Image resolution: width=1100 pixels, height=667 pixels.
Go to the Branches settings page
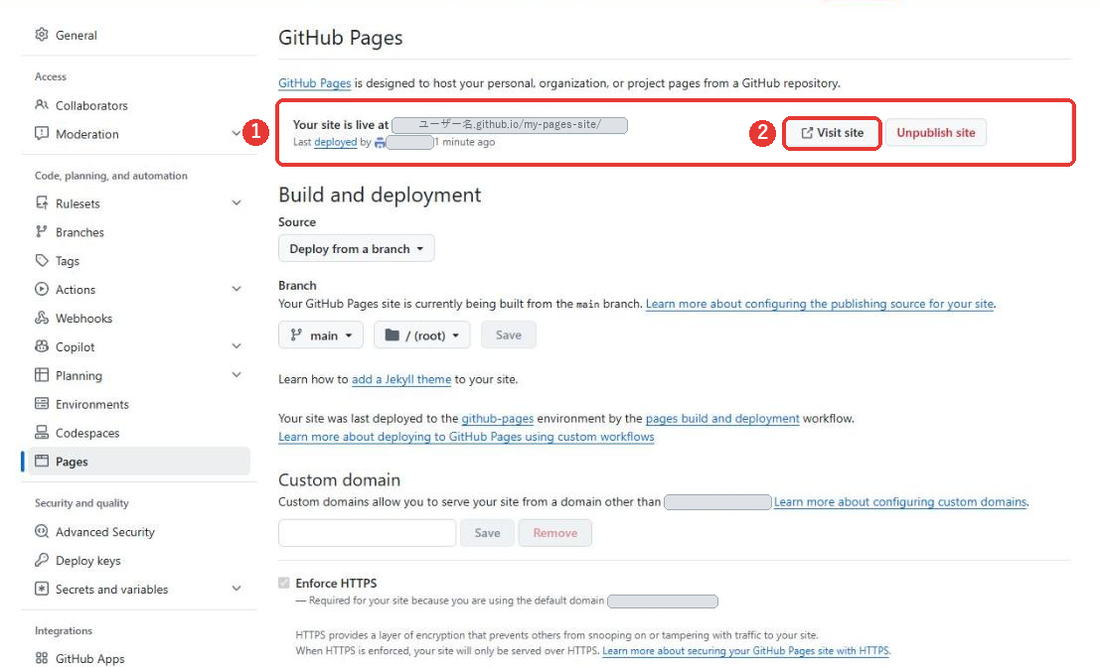tap(139, 231)
